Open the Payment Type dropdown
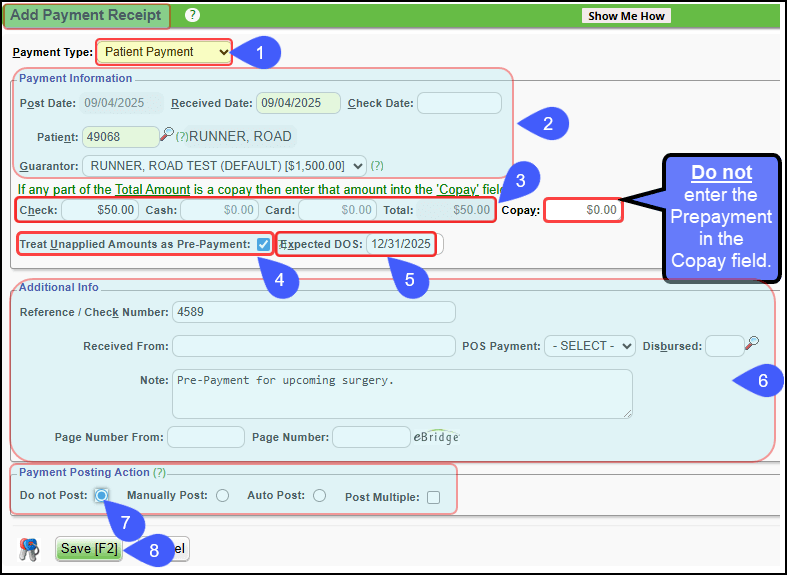The height and width of the screenshot is (575, 787). [x=164, y=52]
